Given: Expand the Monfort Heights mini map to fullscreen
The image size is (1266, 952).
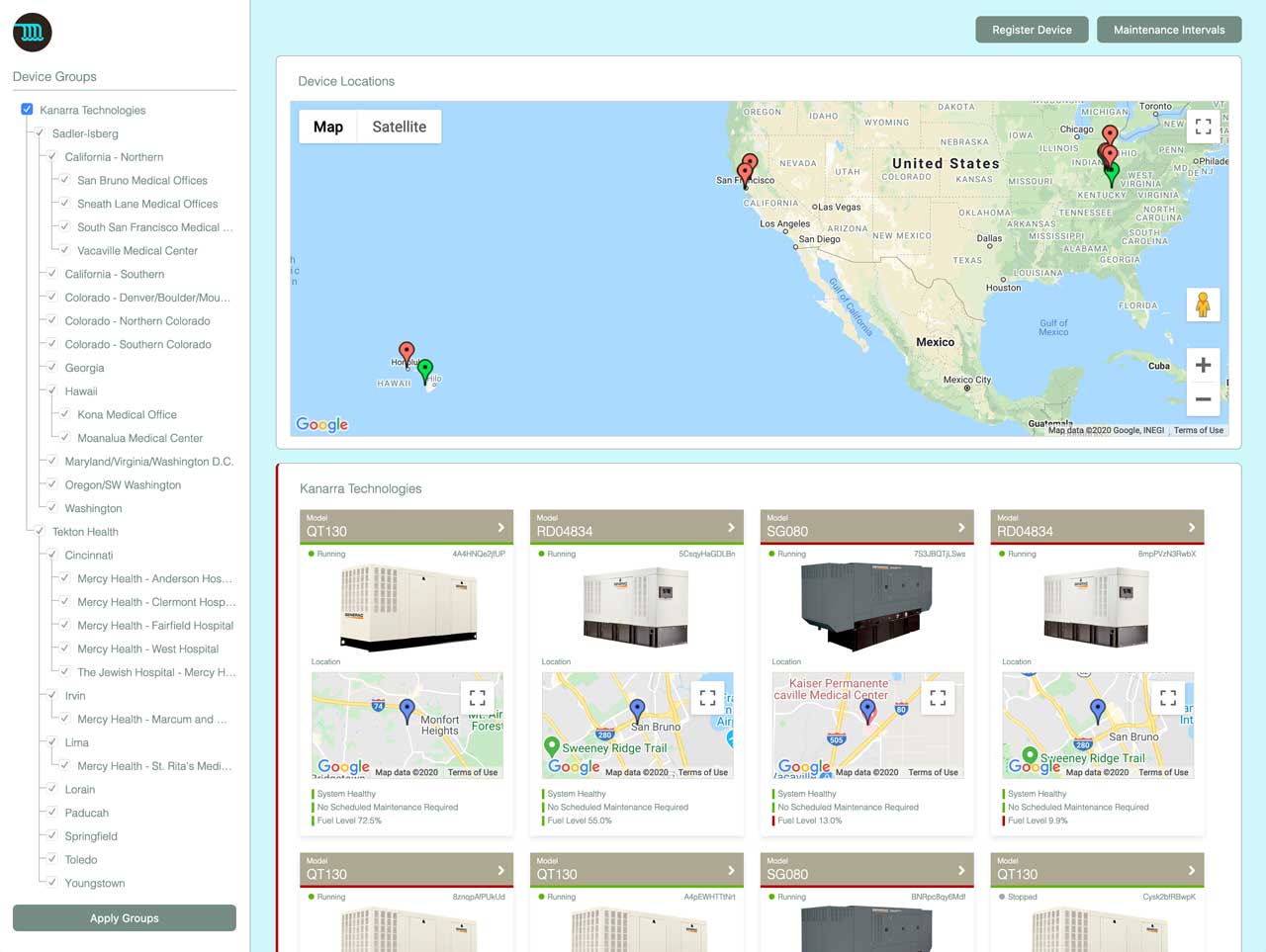Looking at the screenshot, I should pos(477,697).
